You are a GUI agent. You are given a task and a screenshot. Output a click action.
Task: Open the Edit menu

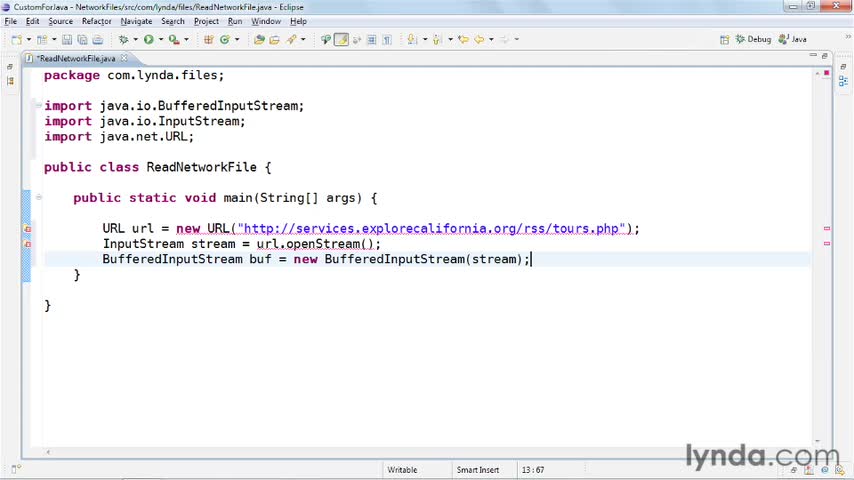tap(33, 21)
